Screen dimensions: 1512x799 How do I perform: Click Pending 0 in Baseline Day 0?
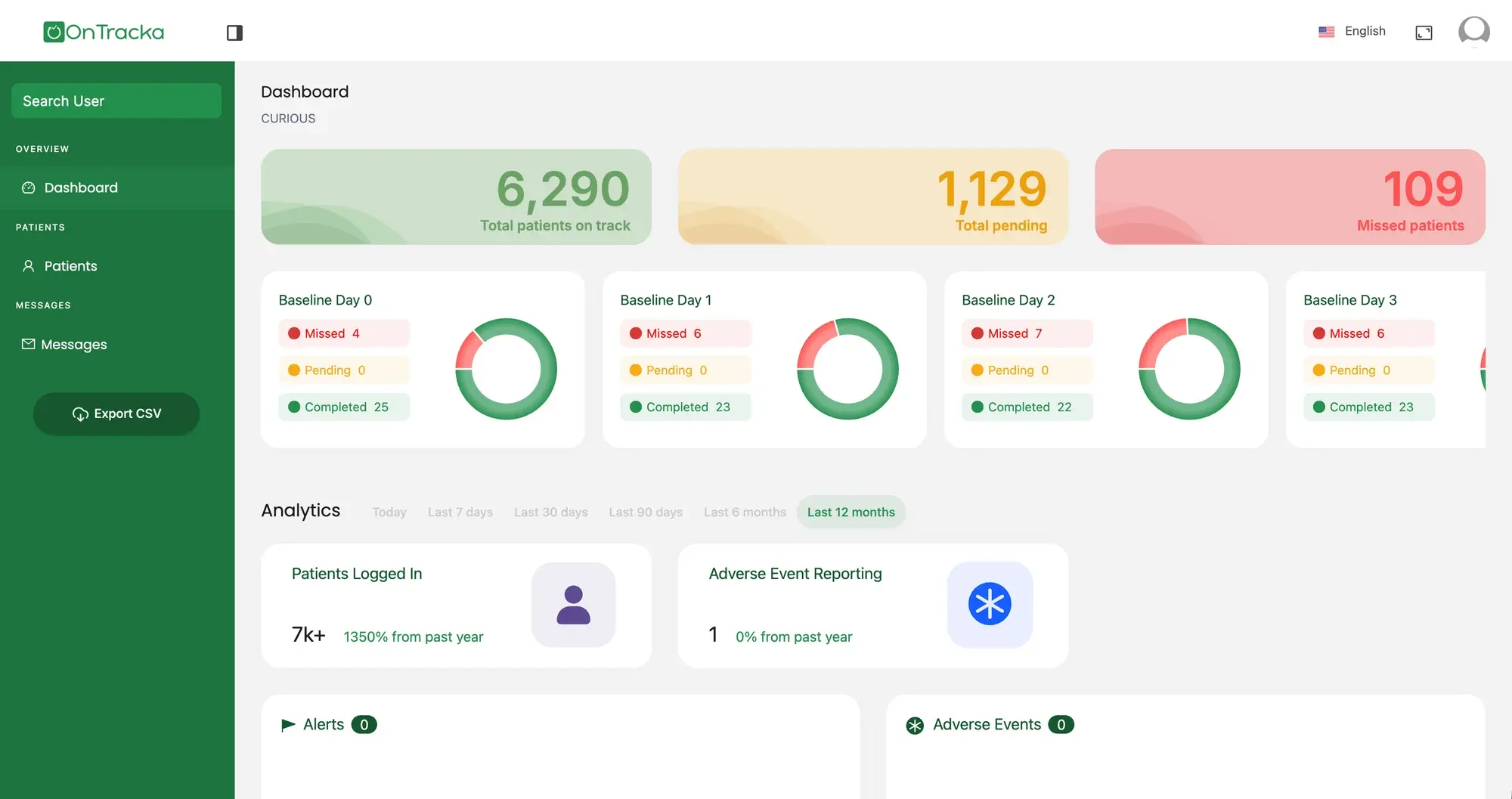coord(344,370)
